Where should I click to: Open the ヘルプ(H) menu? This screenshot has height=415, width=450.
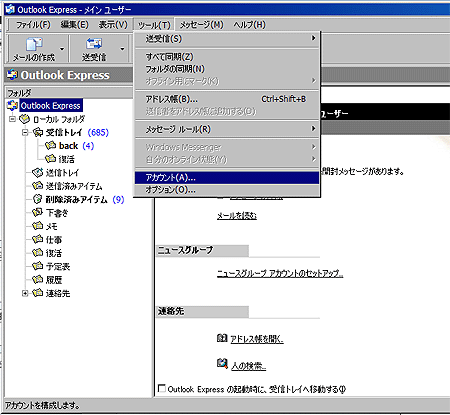tap(249, 25)
